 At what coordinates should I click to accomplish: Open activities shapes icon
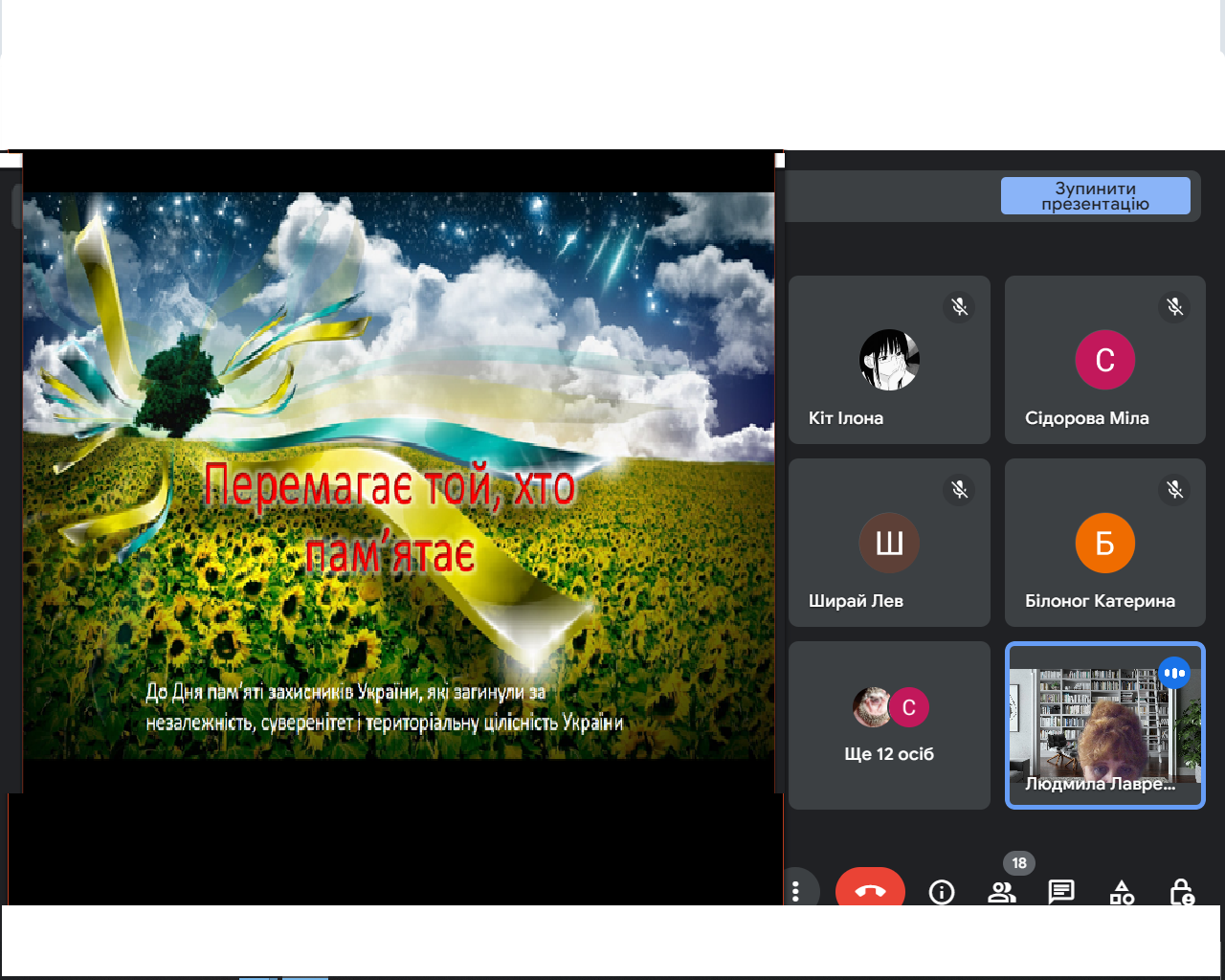(1122, 892)
